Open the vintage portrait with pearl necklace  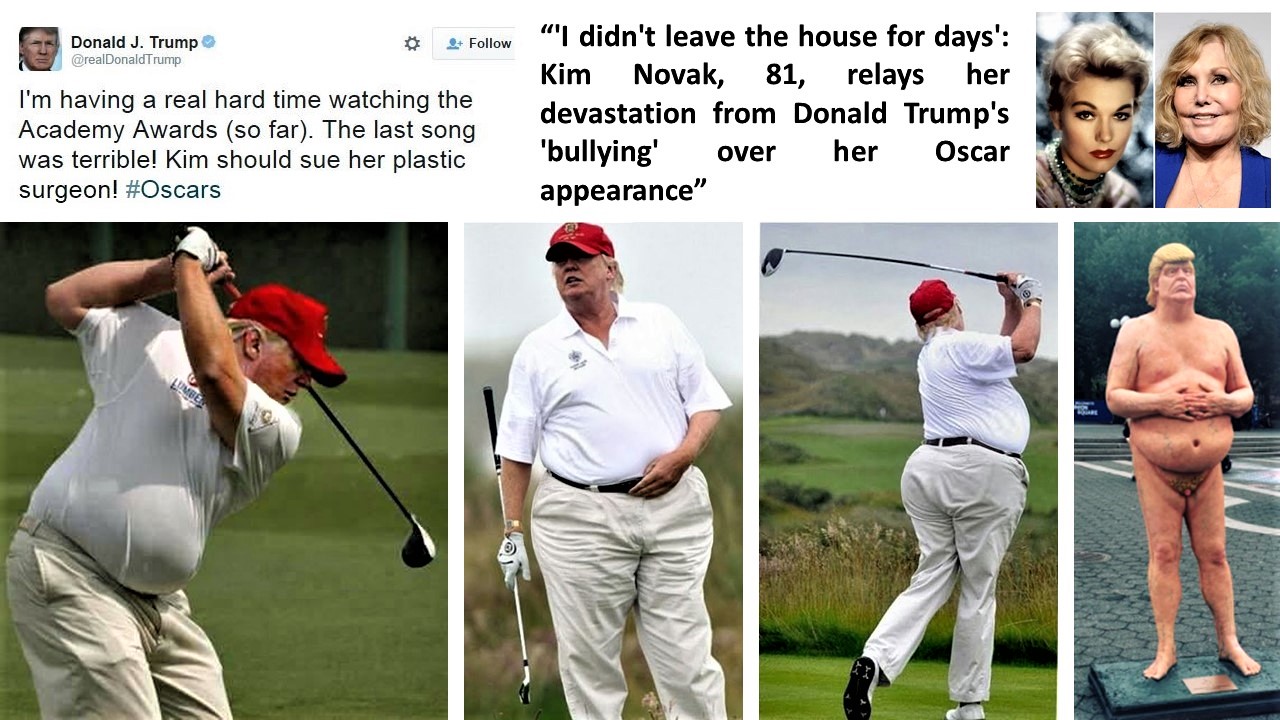tap(1094, 110)
